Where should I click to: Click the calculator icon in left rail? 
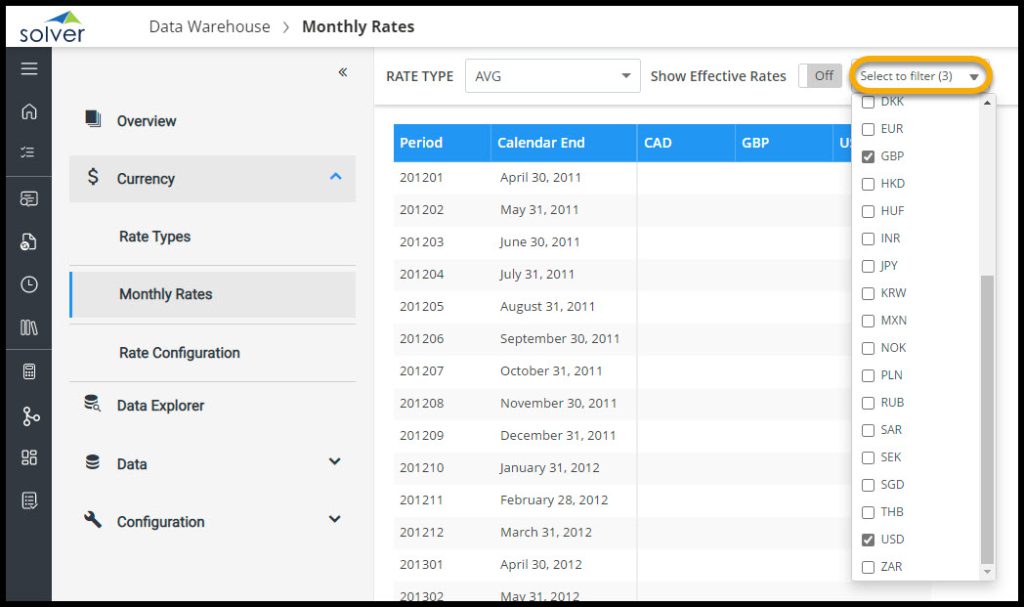[x=29, y=372]
